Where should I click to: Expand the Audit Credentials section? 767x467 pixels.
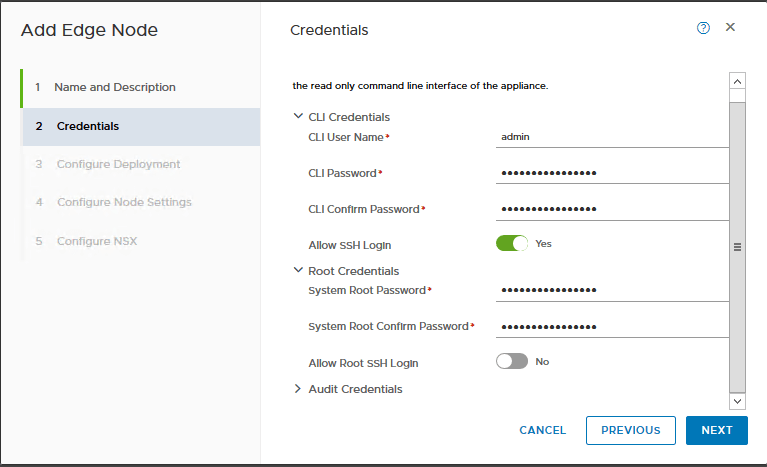coord(298,389)
